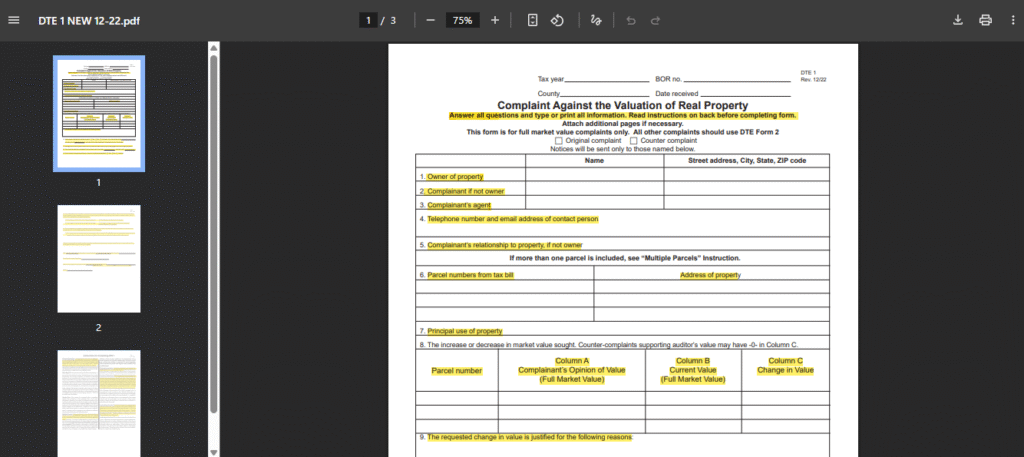Click 'The requested change in value' line
The image size is (1024, 457).
point(530,437)
